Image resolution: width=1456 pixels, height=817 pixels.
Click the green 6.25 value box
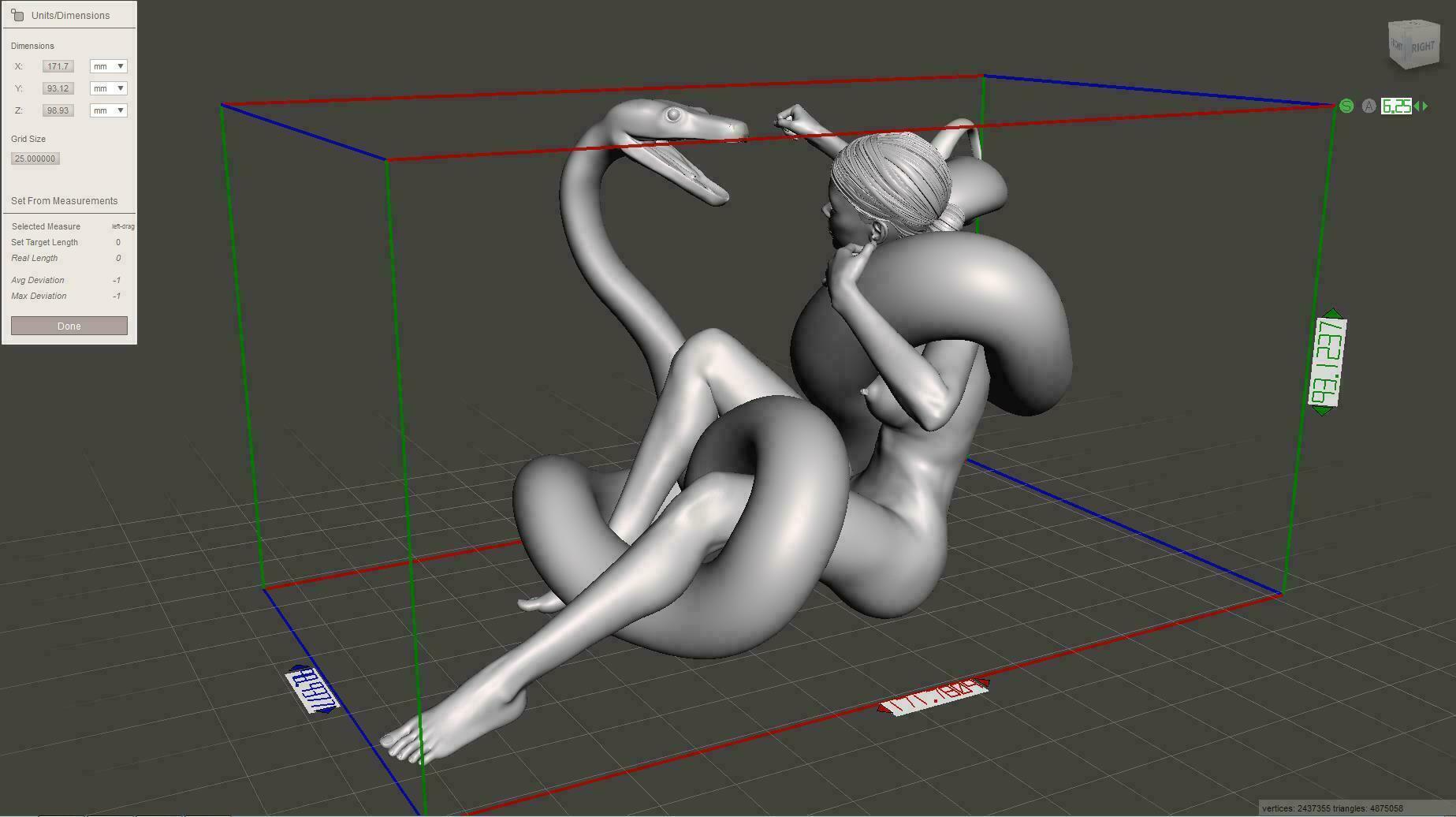click(x=1396, y=106)
